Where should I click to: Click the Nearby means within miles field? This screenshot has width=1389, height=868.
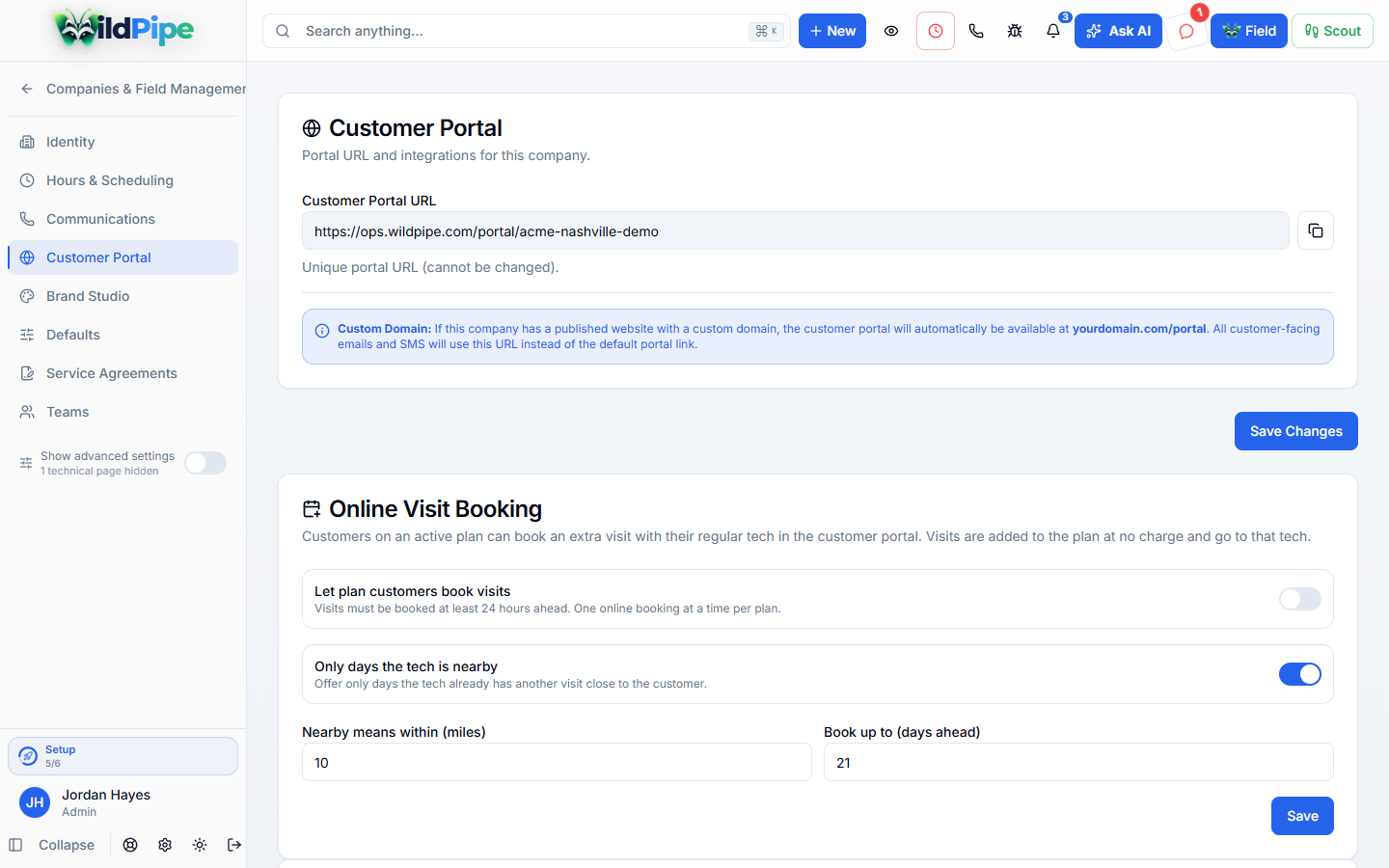pos(557,762)
